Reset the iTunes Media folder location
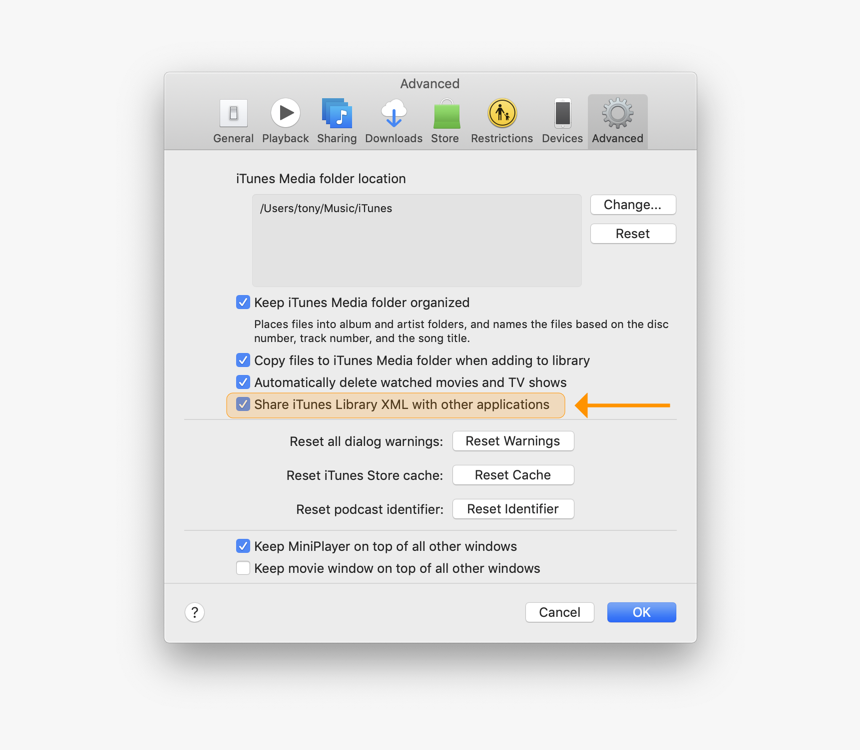860x750 pixels. click(x=632, y=233)
